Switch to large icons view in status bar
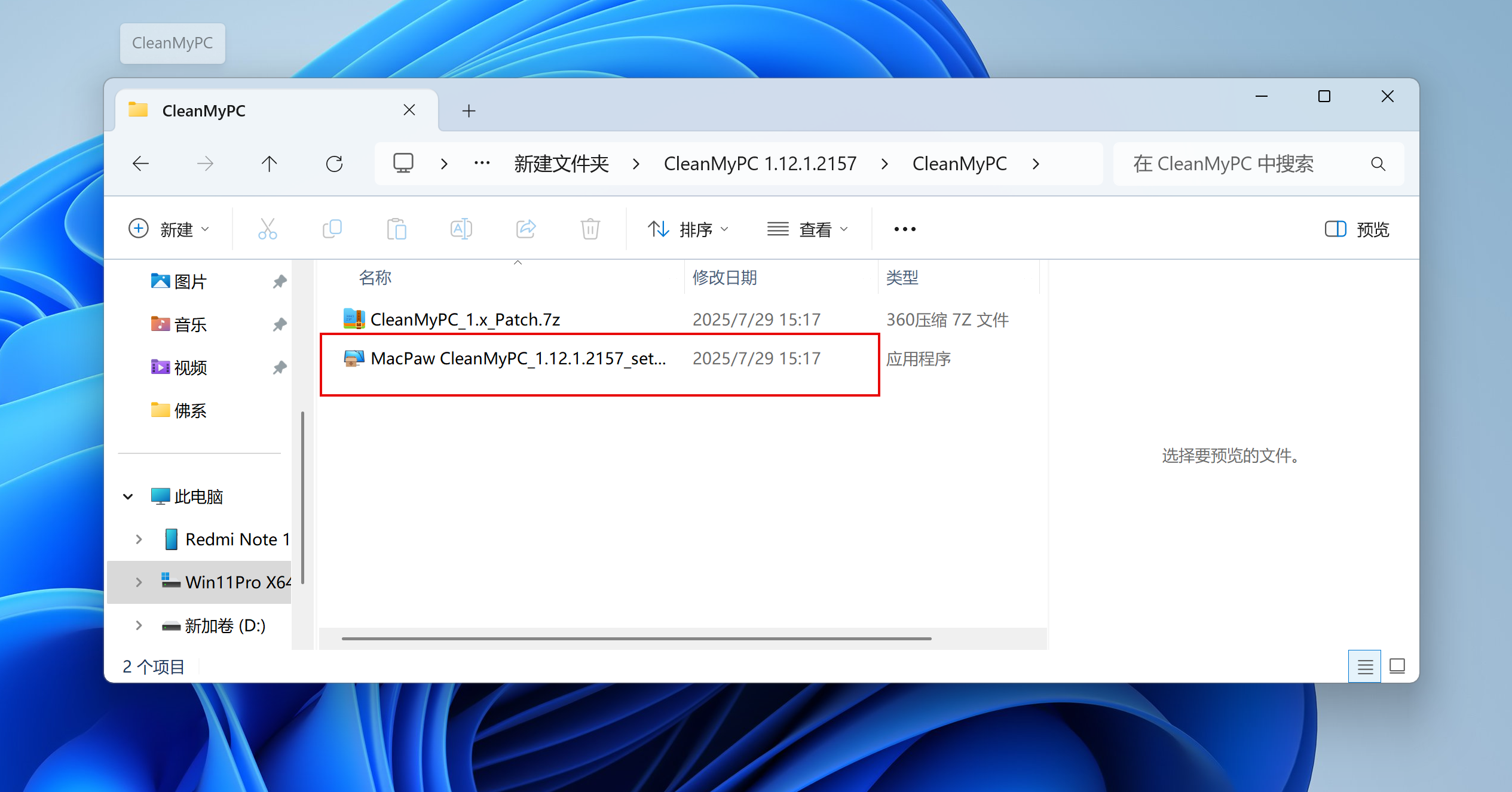 click(1397, 667)
